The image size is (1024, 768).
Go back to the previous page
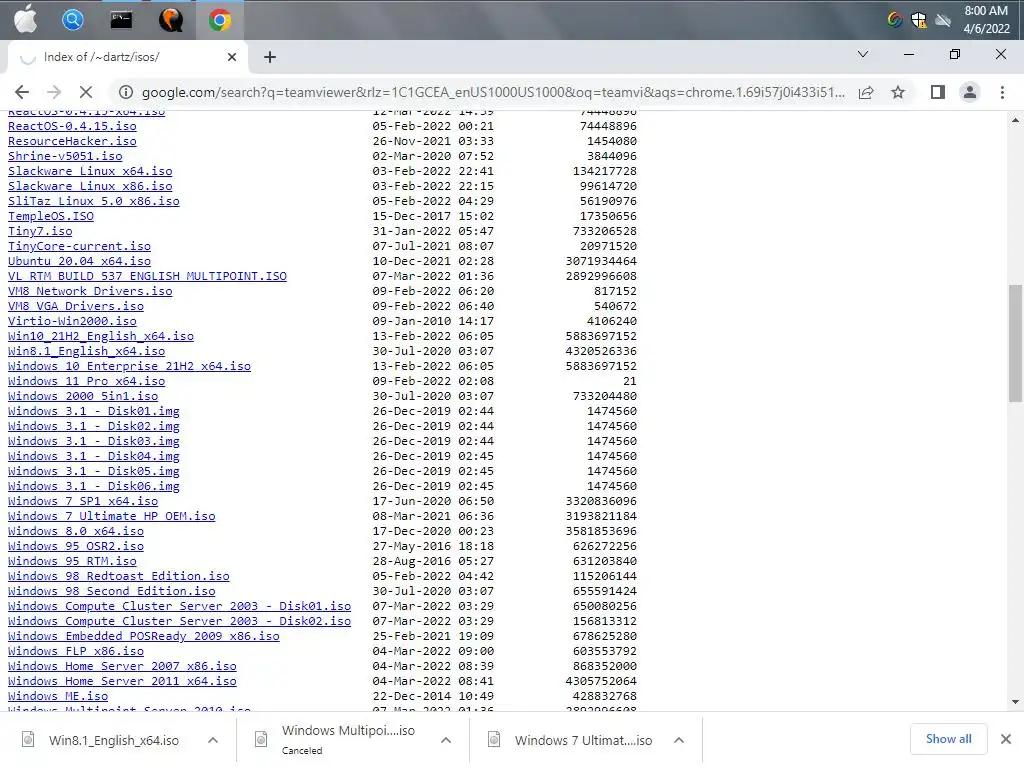(x=22, y=92)
